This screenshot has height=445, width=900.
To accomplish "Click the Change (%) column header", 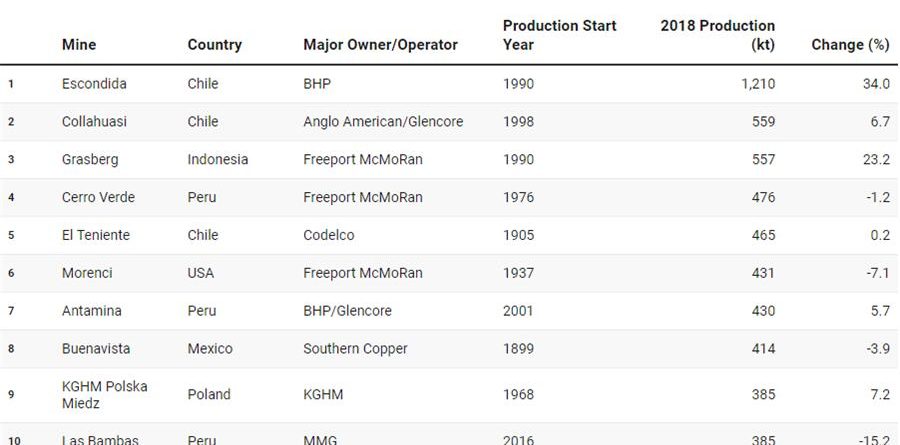I will click(x=850, y=45).
